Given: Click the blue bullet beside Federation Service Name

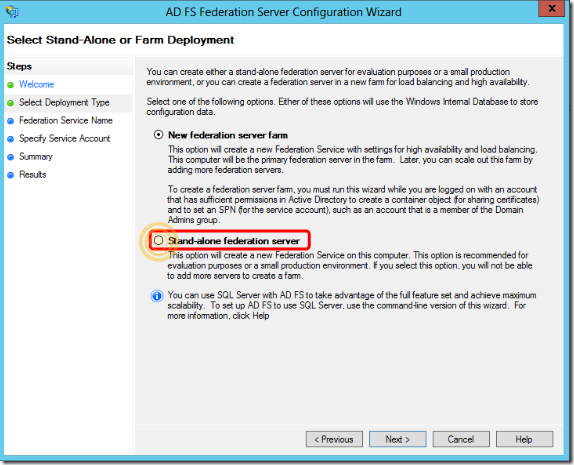Looking at the screenshot, I should click(x=11, y=121).
